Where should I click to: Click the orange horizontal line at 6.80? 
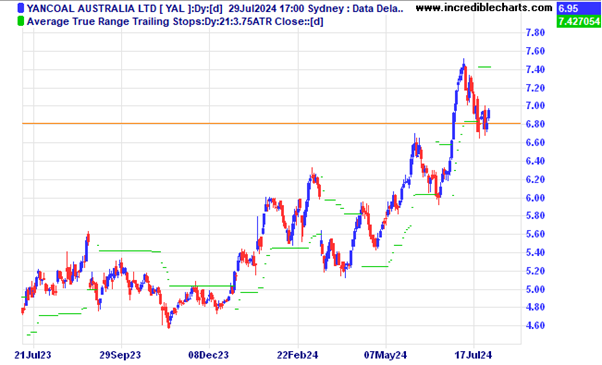271,123
